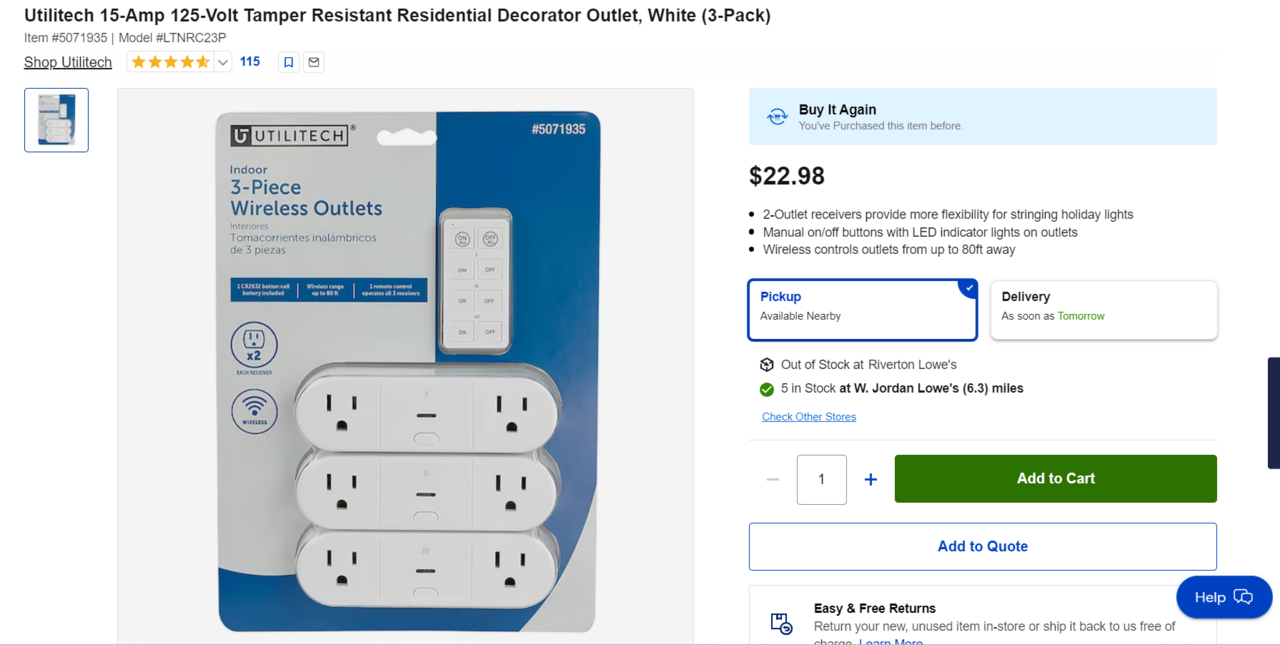This screenshot has height=645, width=1280.
Task: Click the four-and-a-half star rating
Action: click(x=171, y=62)
